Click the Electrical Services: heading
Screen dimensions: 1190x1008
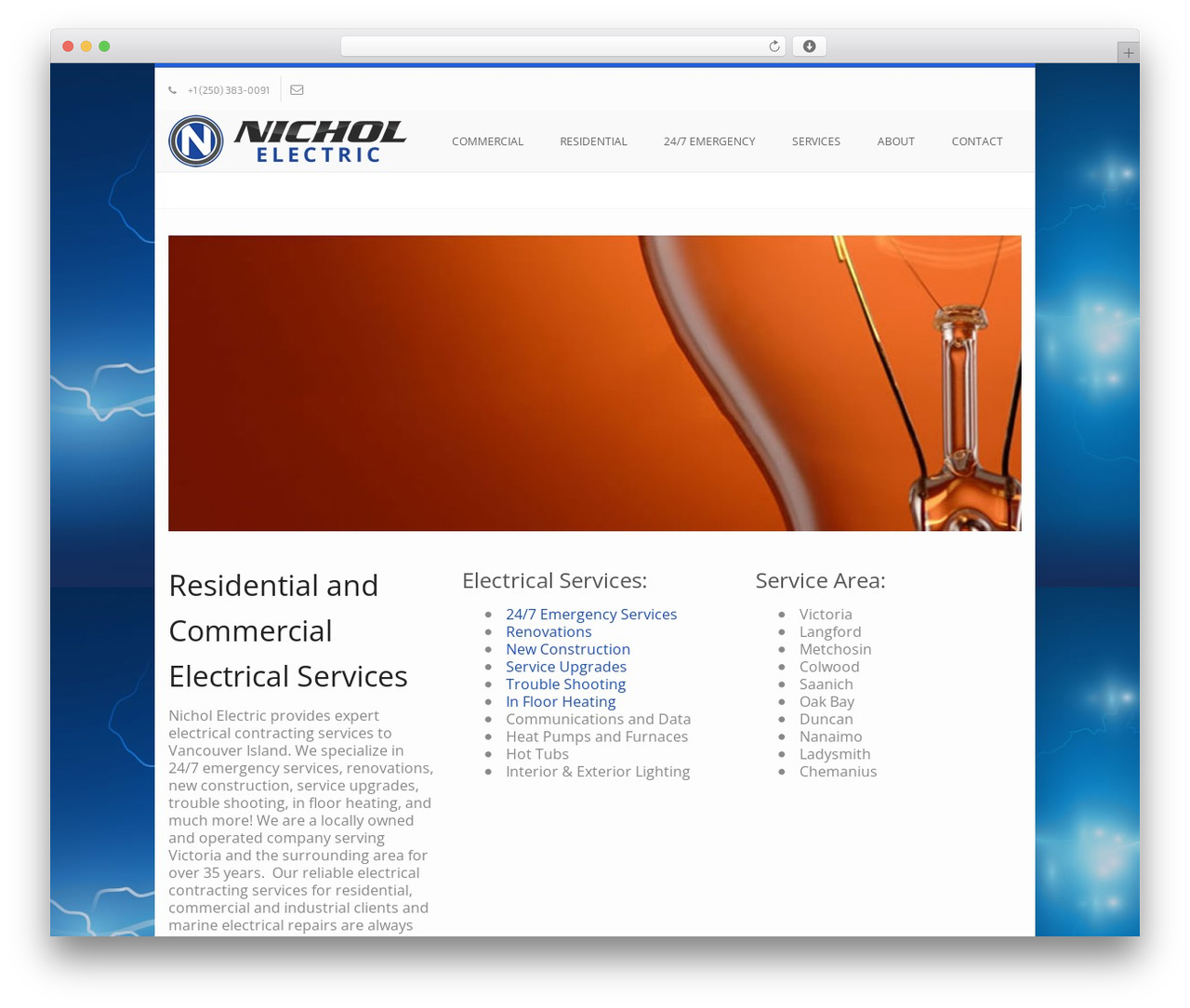pyautogui.click(x=554, y=581)
